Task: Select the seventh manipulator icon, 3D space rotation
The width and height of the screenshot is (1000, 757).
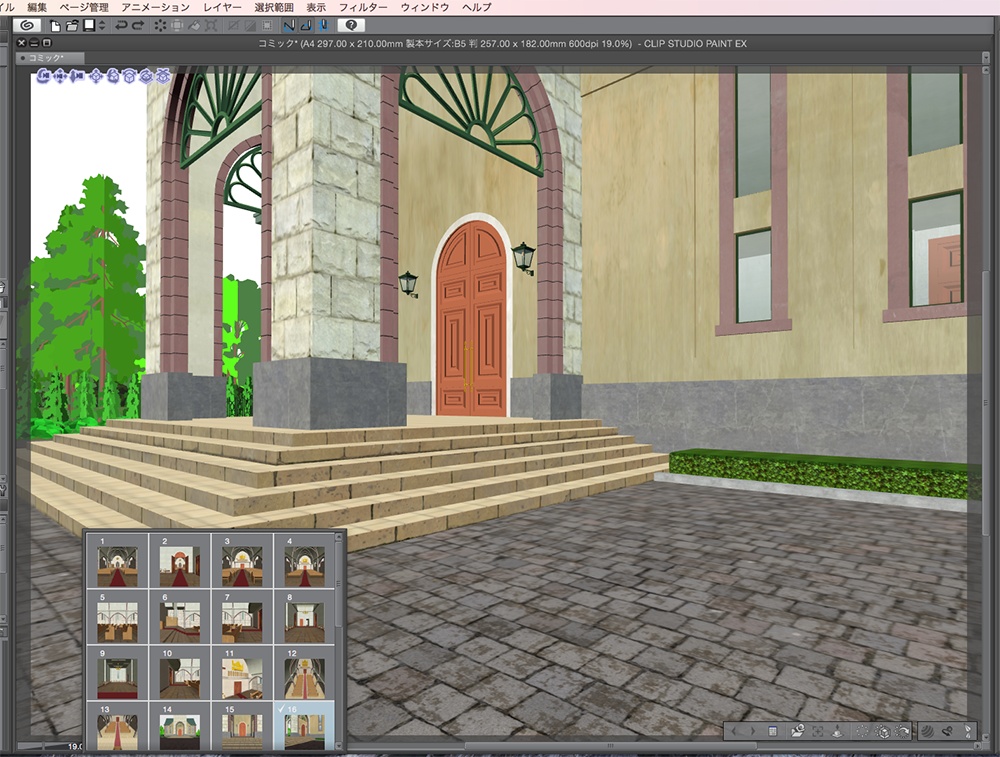Action: point(146,77)
